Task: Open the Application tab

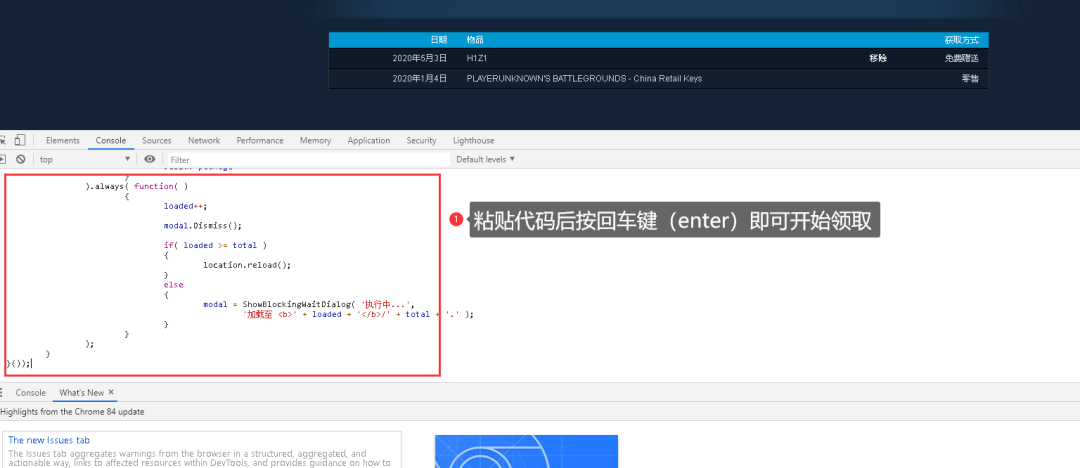Action: (x=369, y=141)
